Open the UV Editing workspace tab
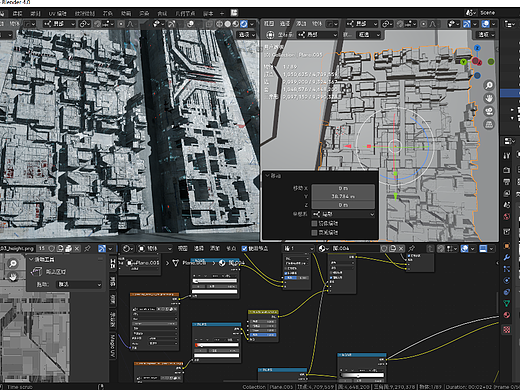The image size is (520, 390). tap(57, 14)
